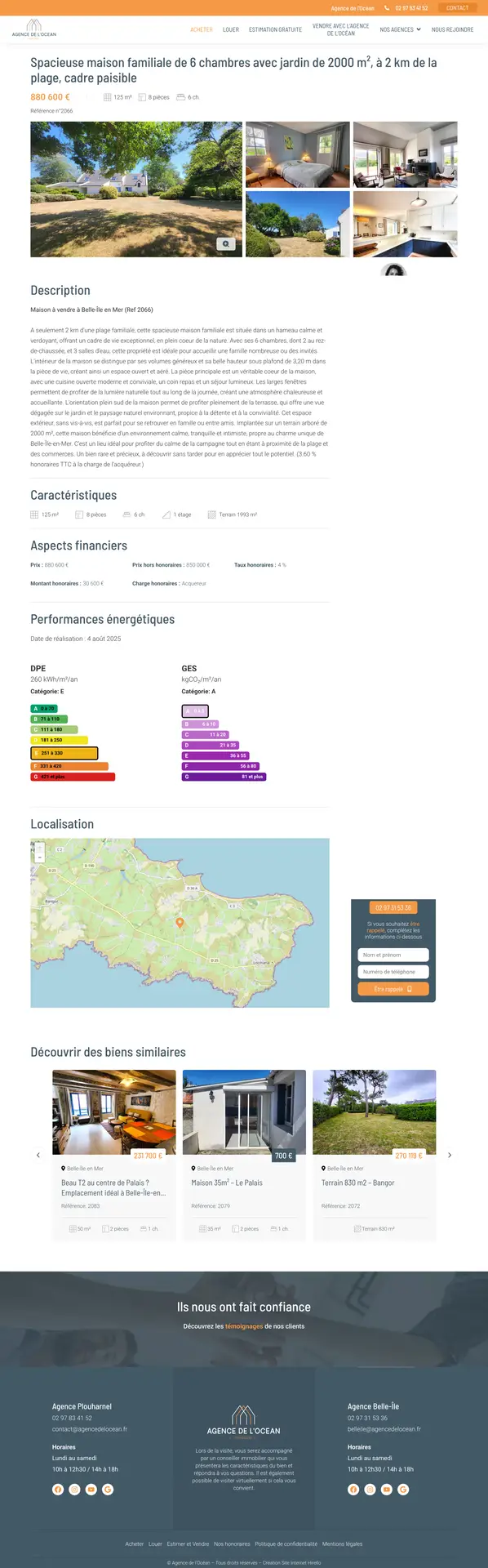This screenshot has width=488, height=1568.
Task: Click the 125 m² surface icon under price
Action: pos(107,97)
